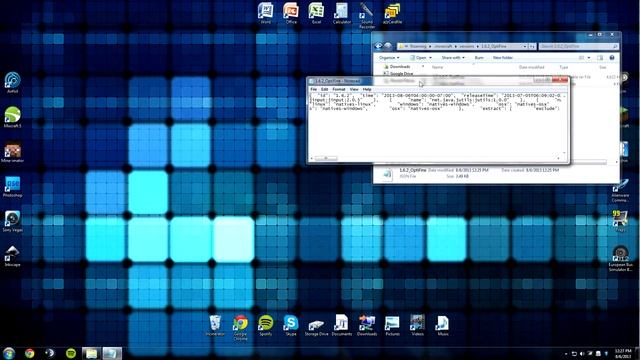640x360 pixels.
Task: Open the Documents desktop shortcut
Action: (342, 325)
